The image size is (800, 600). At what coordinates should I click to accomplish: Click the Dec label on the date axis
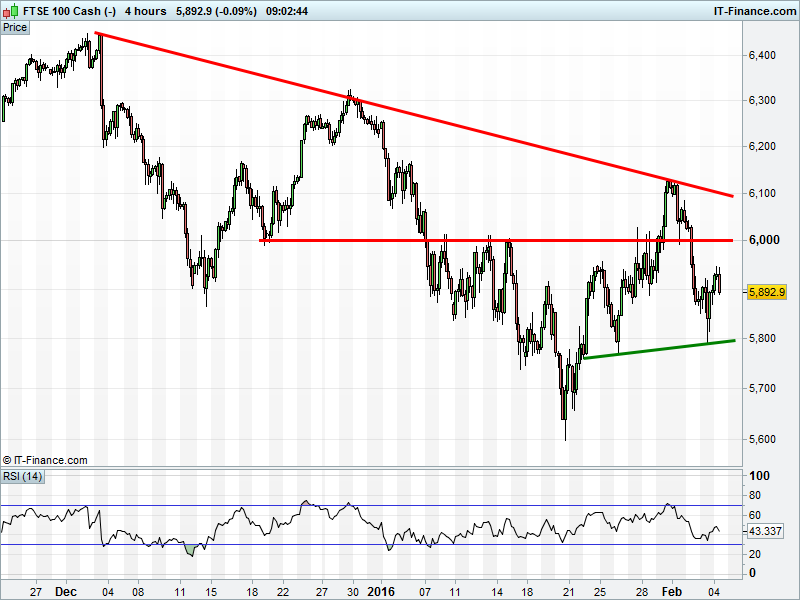(x=66, y=591)
